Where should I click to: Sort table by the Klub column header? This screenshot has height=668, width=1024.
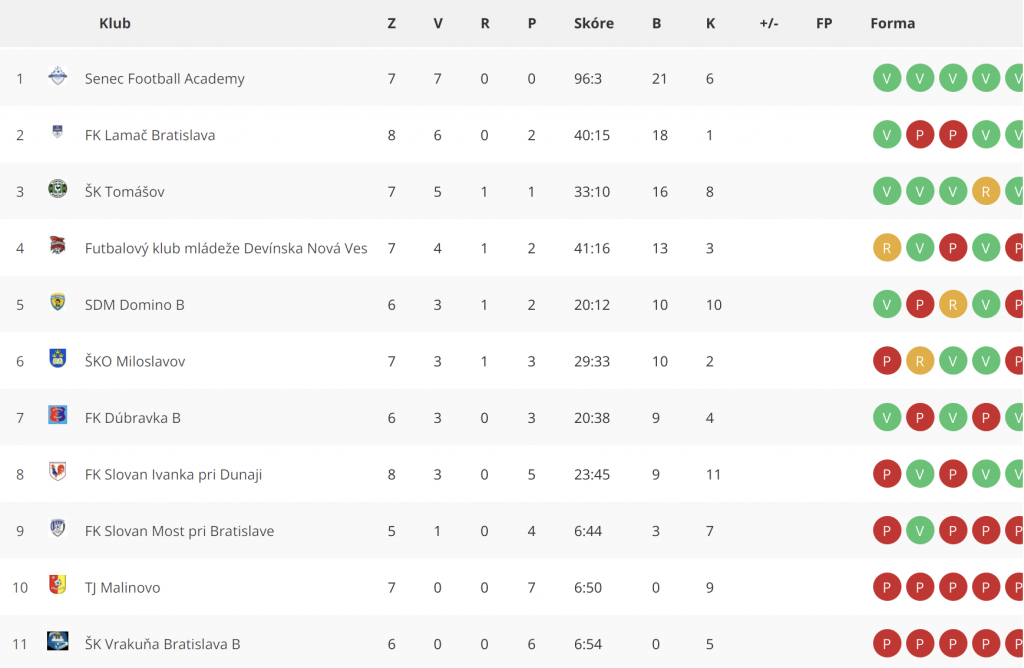pos(115,24)
